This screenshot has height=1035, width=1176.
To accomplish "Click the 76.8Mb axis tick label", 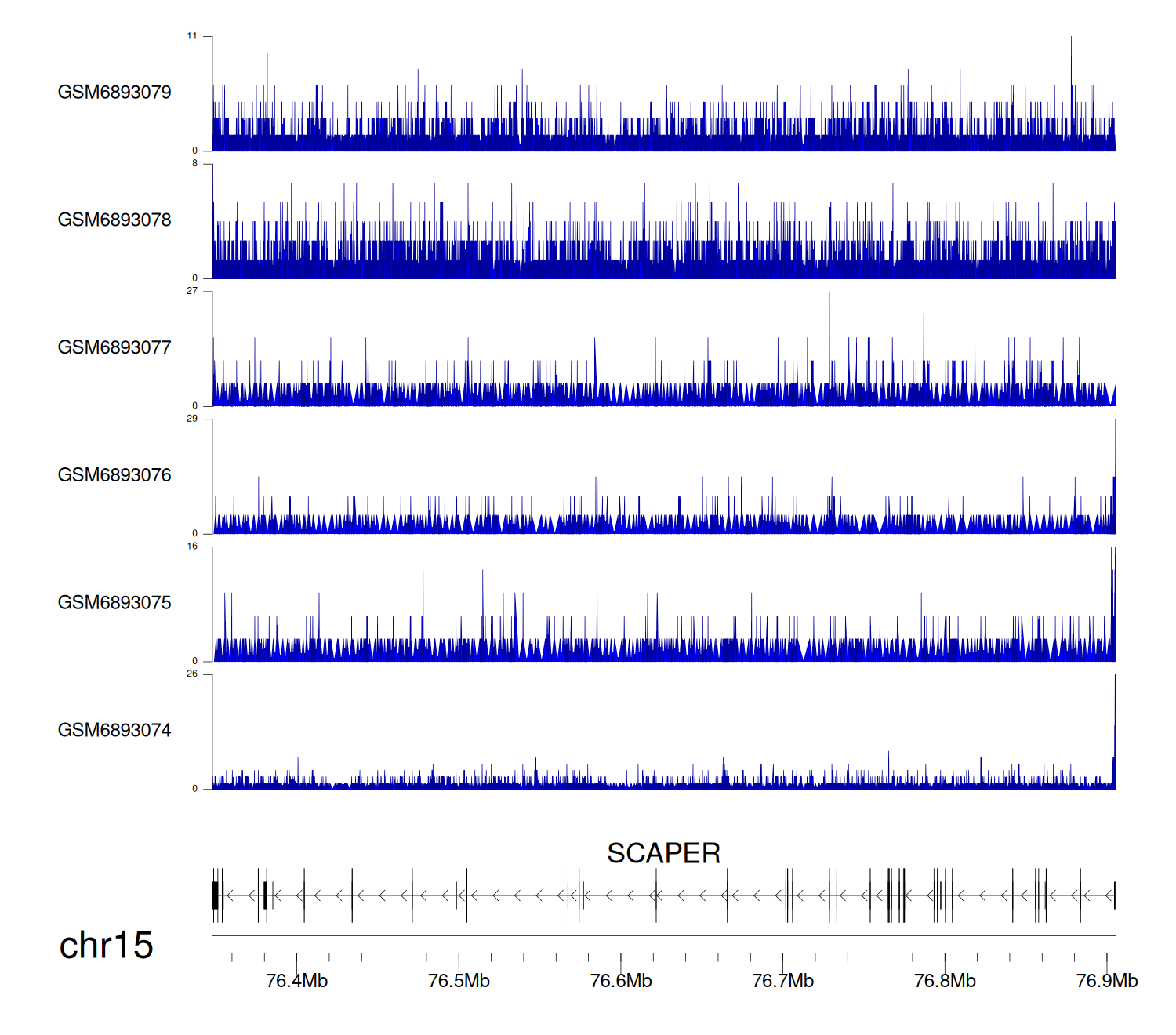I will (945, 981).
